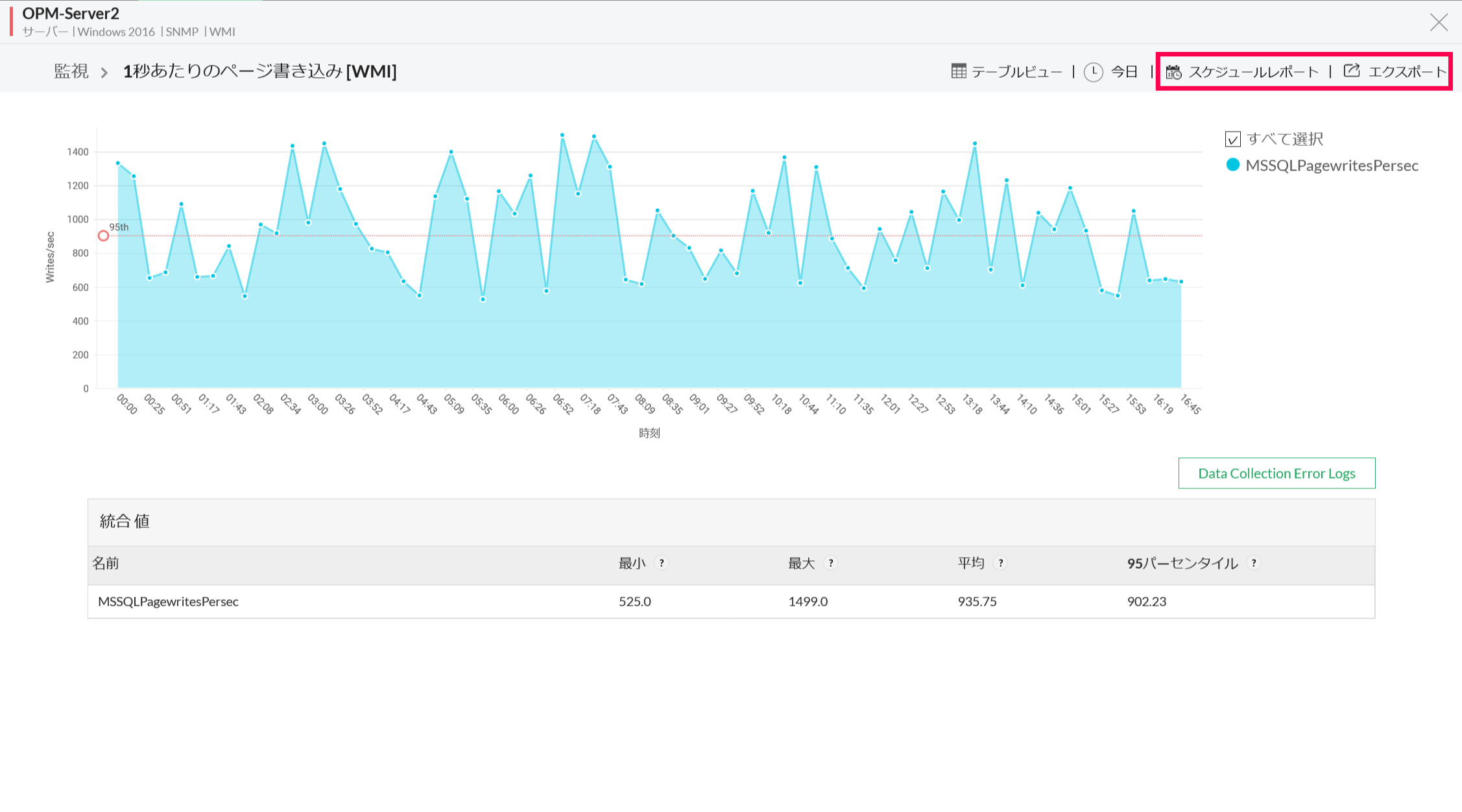The width and height of the screenshot is (1462, 812).
Task: Open スケジュールレポート option
Action: [1253, 71]
